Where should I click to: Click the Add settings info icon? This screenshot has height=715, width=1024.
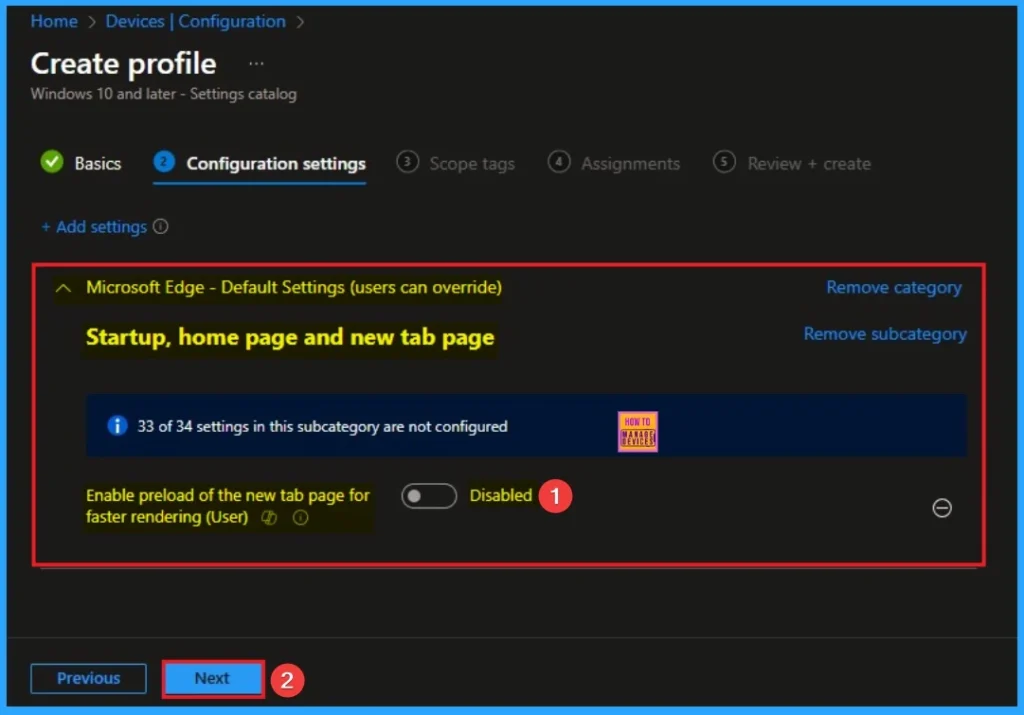[161, 227]
